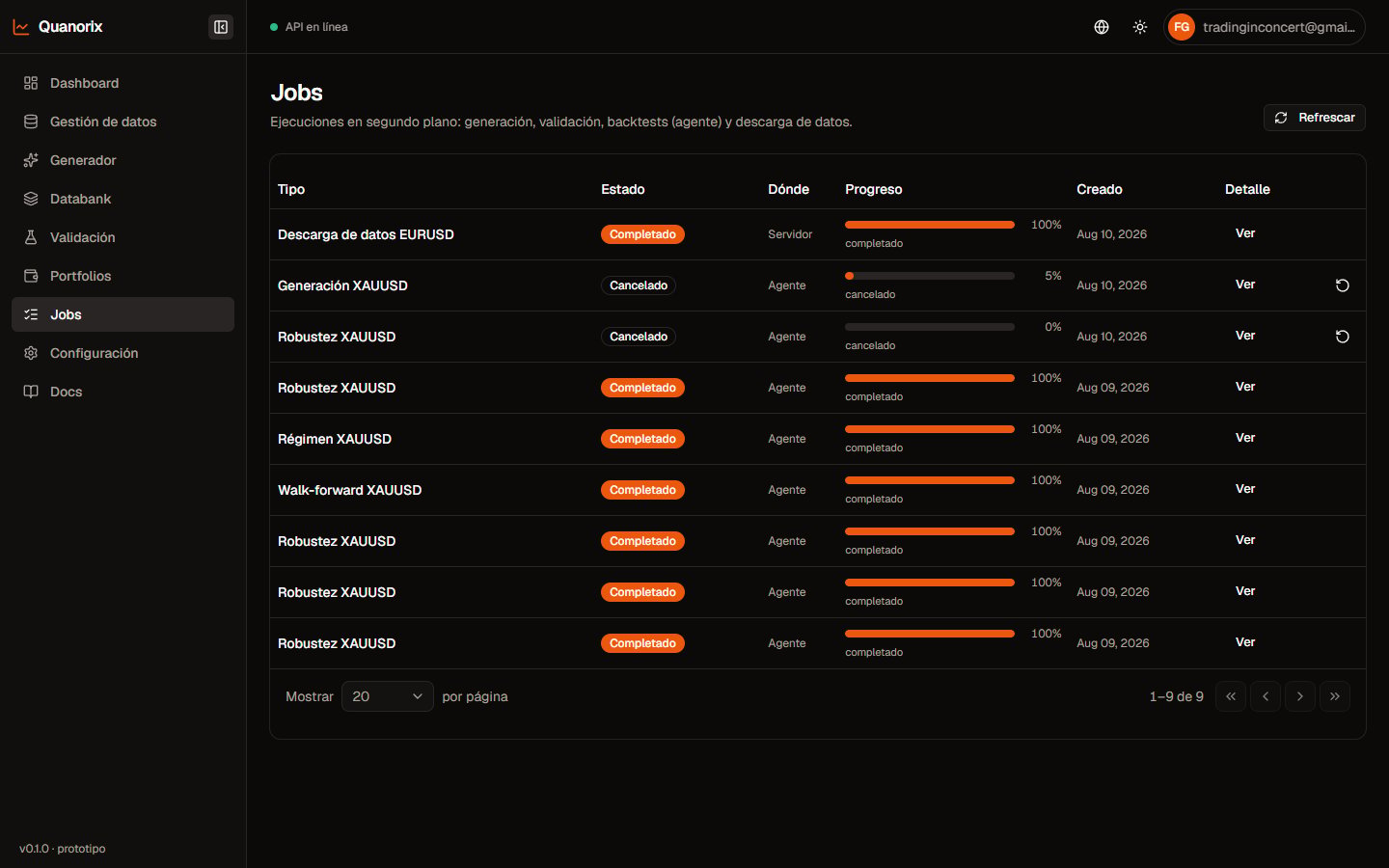Click the Completado badge for Régimen XAUUSD
The image size is (1389, 868).
pos(642,439)
